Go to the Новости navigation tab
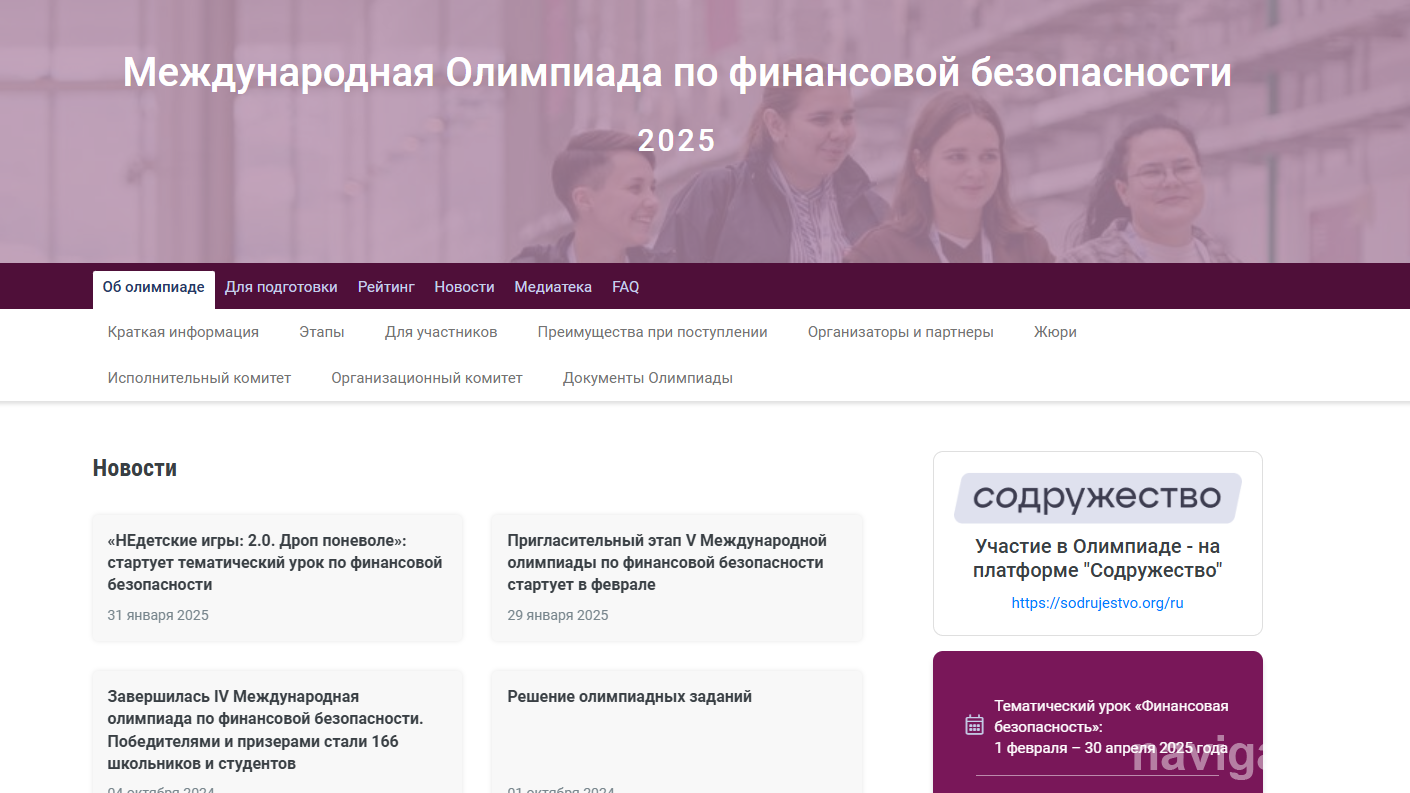 (464, 288)
